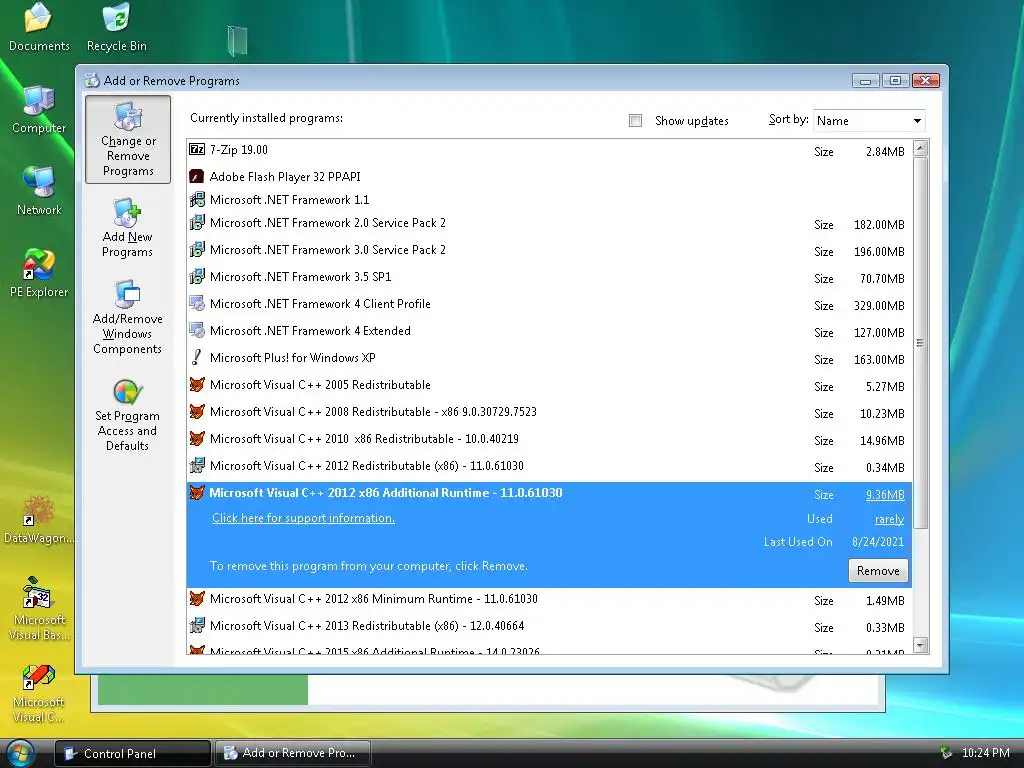This screenshot has height=768, width=1024.
Task: Click the Visual C++ 2012 Redistributable (x86) icon
Action: [197, 466]
